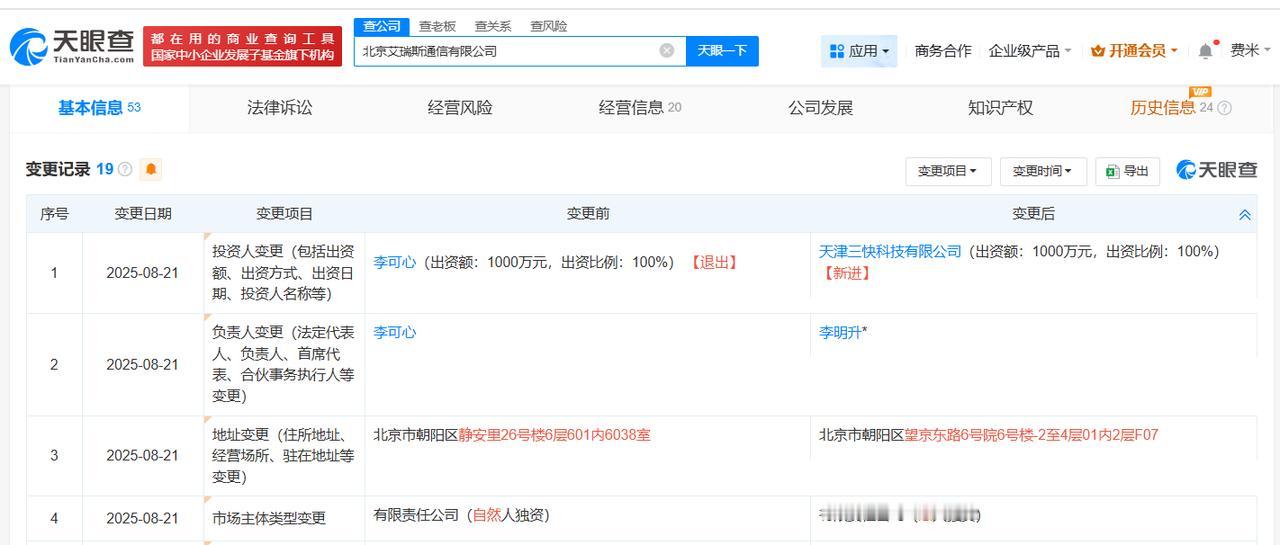
Task: Click the 变更后 column header
Action: click(1033, 213)
